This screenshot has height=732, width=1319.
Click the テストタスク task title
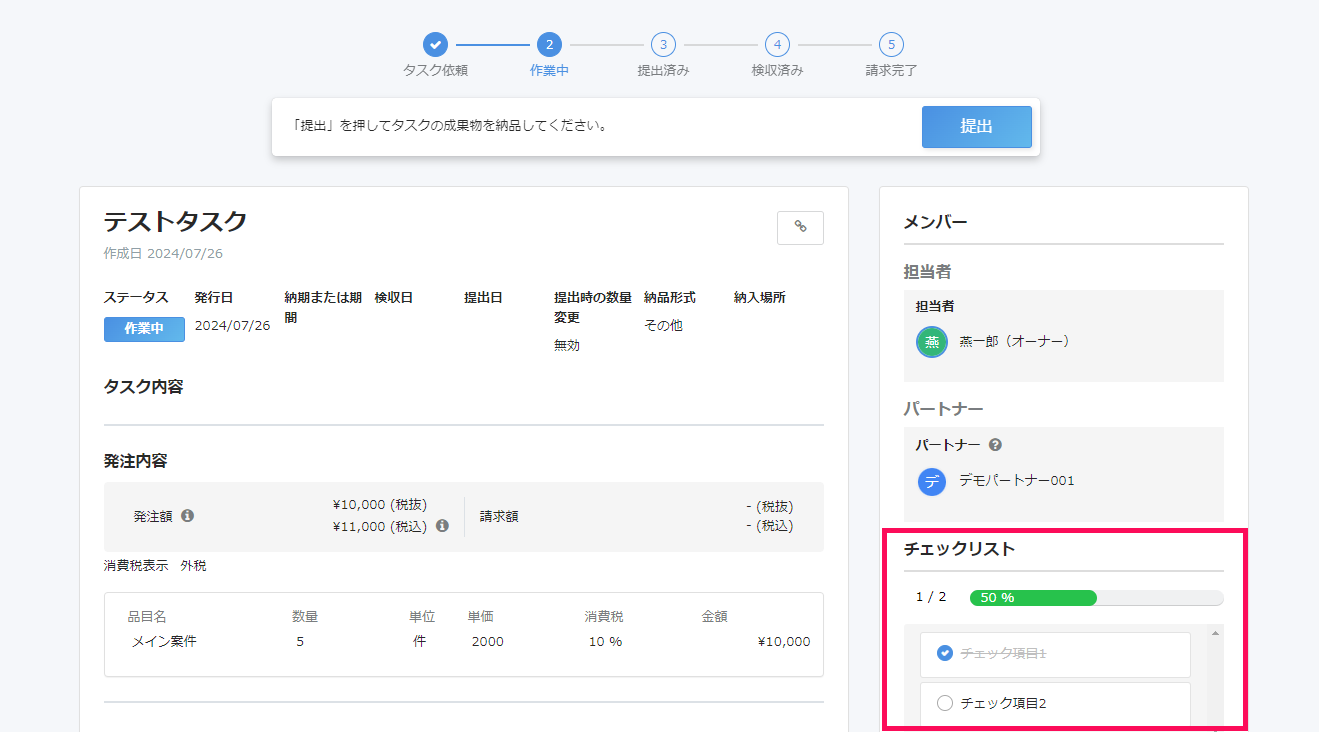pos(175,222)
